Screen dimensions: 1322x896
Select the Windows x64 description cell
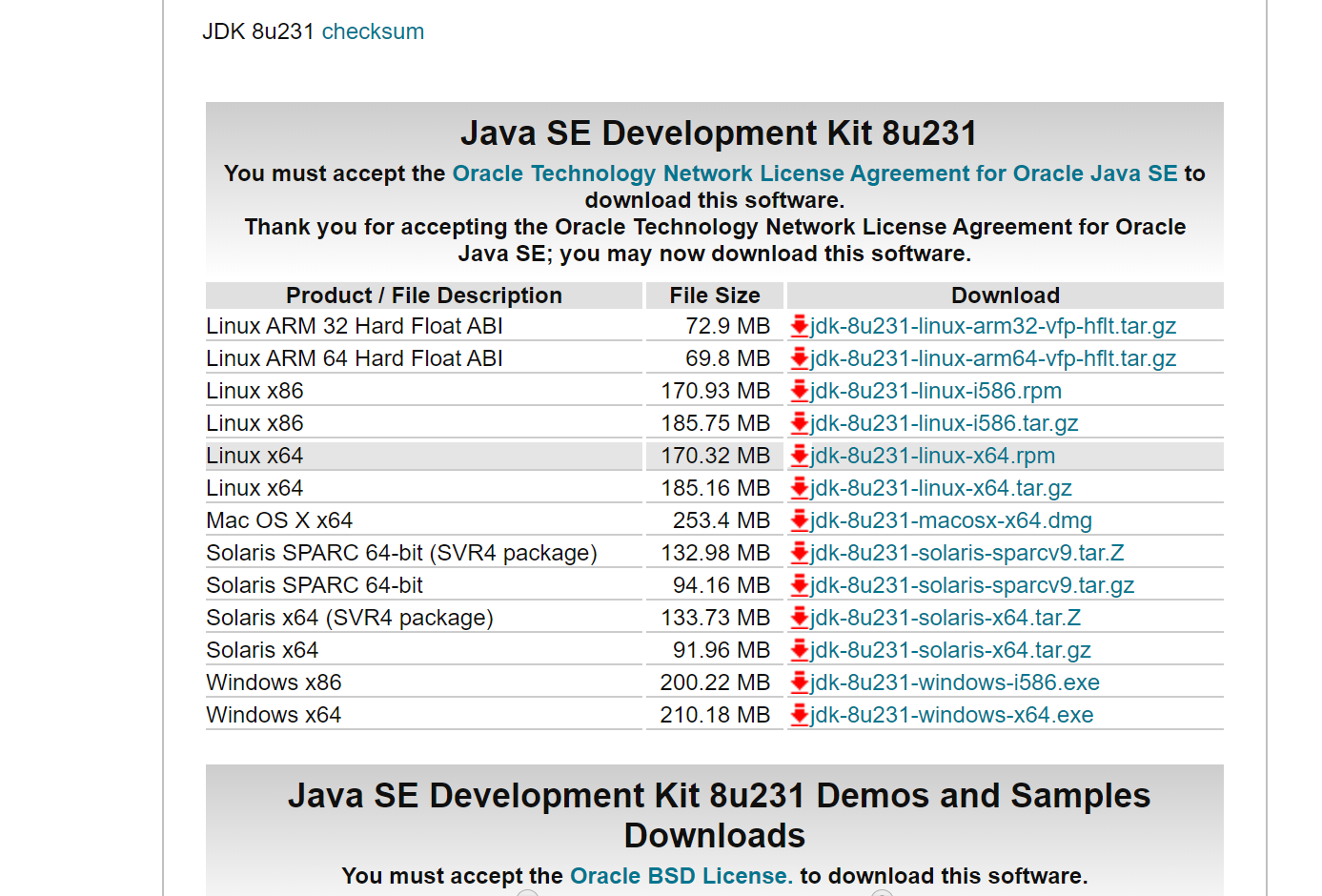(x=424, y=715)
